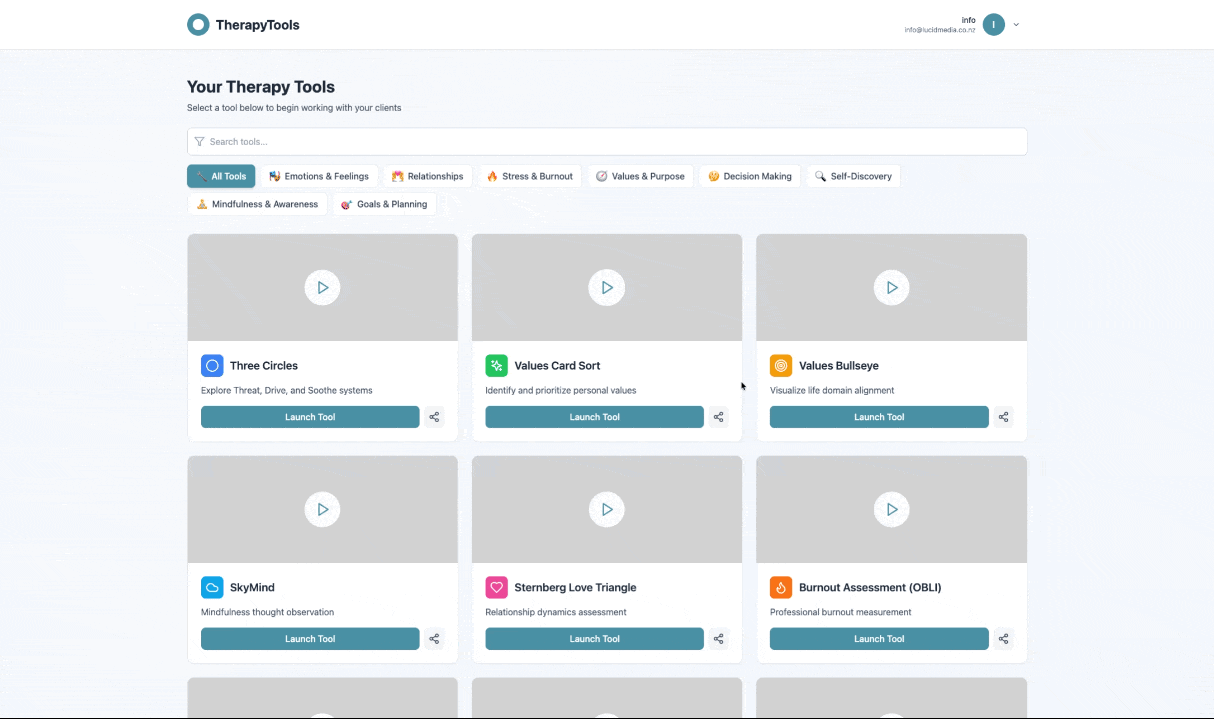Share the Three Circles tool
The image size is (1214, 719).
(434, 417)
